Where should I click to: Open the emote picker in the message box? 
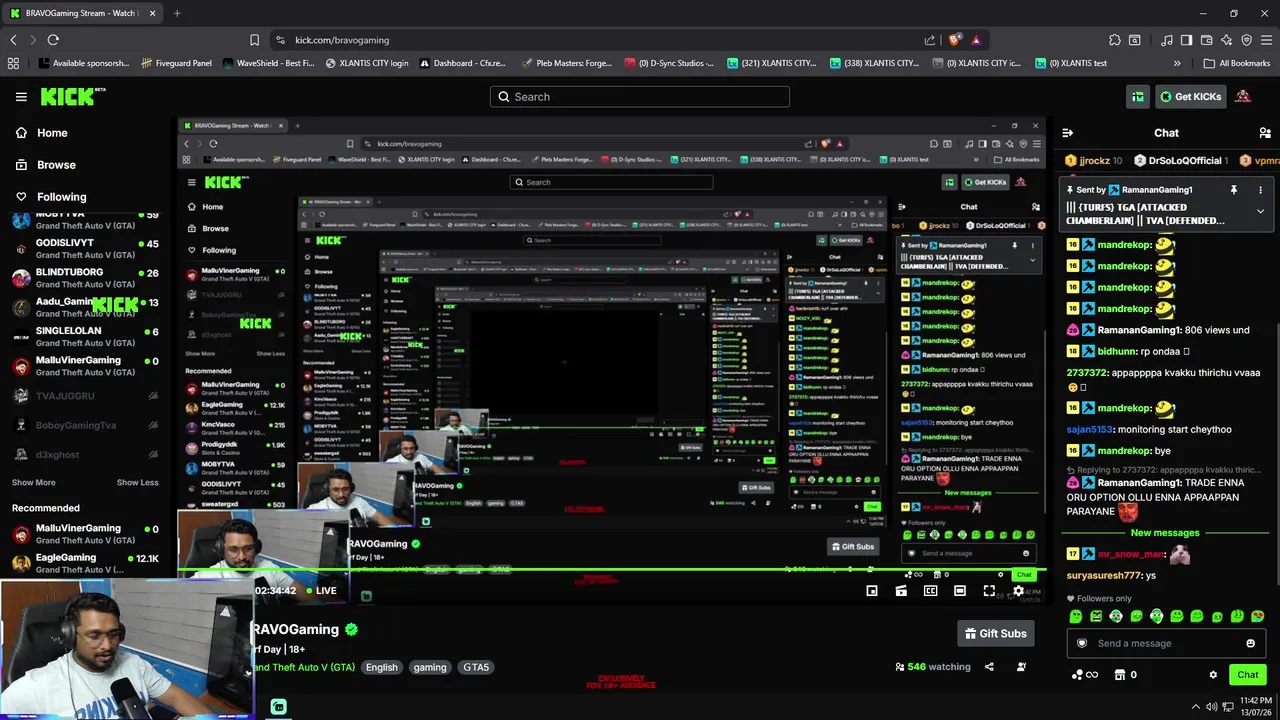(x=1250, y=643)
